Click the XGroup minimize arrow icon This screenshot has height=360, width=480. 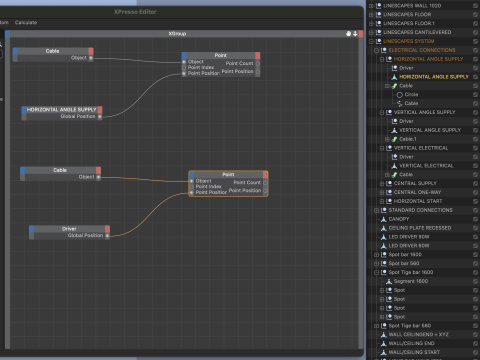(x=355, y=34)
